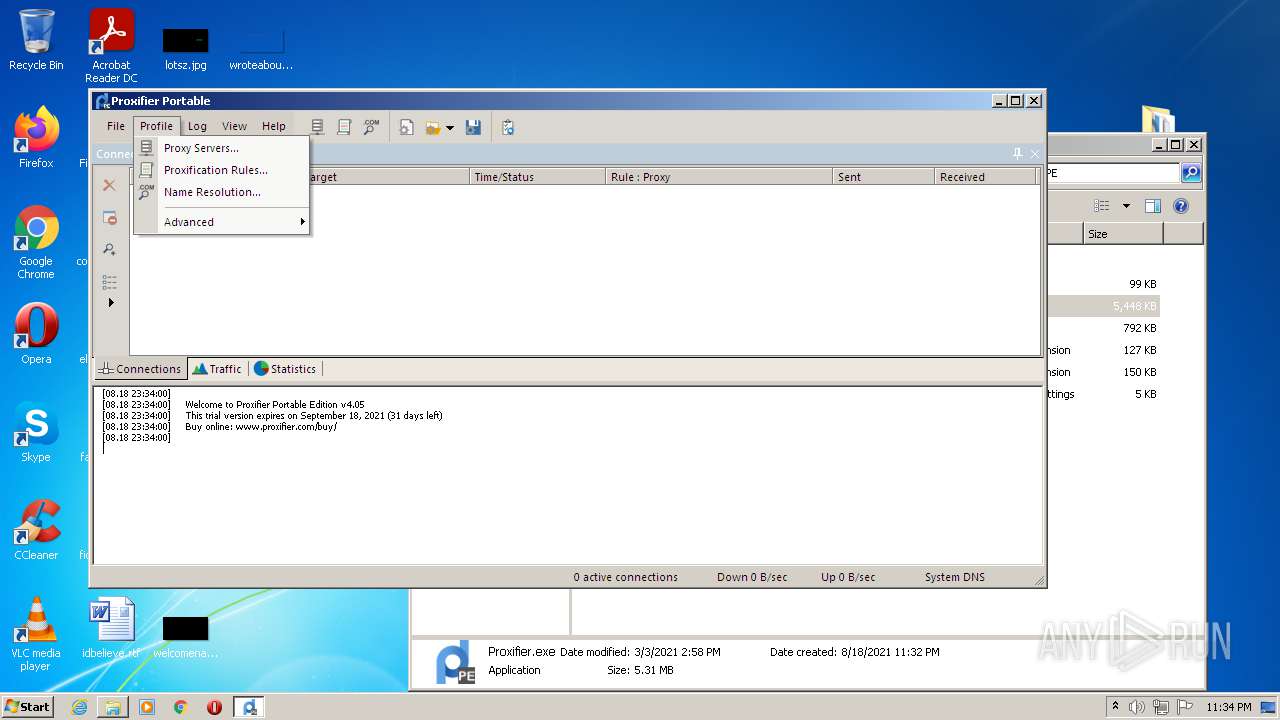
Task: Select the 99 KB file row
Action: 1104,284
